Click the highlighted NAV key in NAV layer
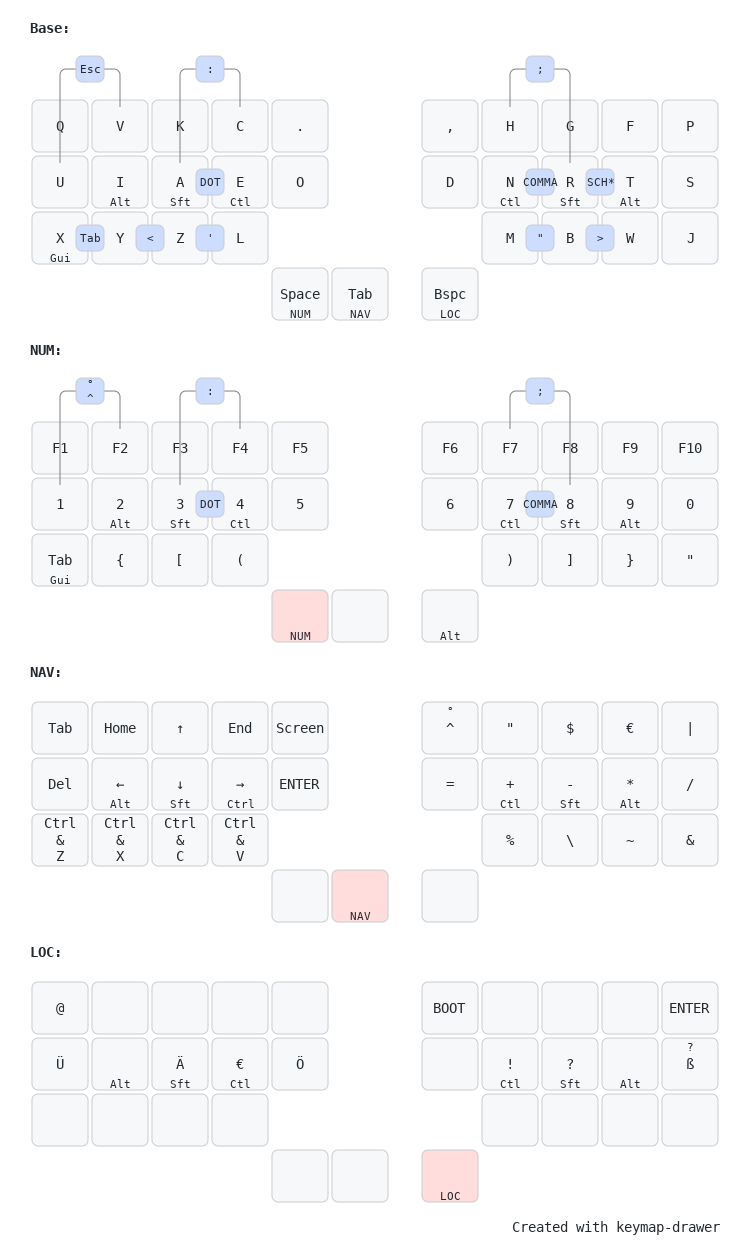This screenshot has width=750, height=1260. (360, 896)
